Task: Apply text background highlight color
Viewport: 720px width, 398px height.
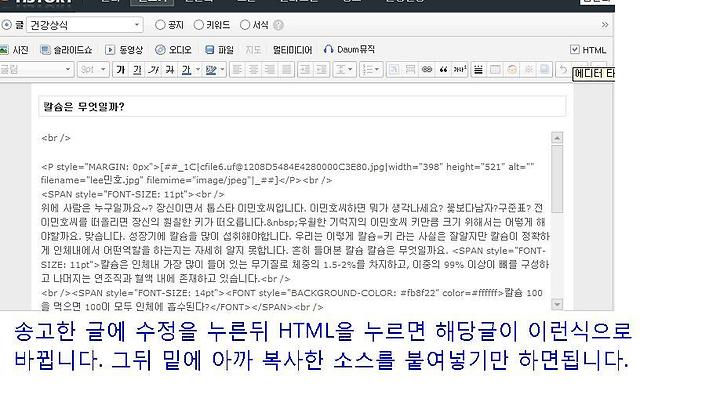Action: pos(211,70)
